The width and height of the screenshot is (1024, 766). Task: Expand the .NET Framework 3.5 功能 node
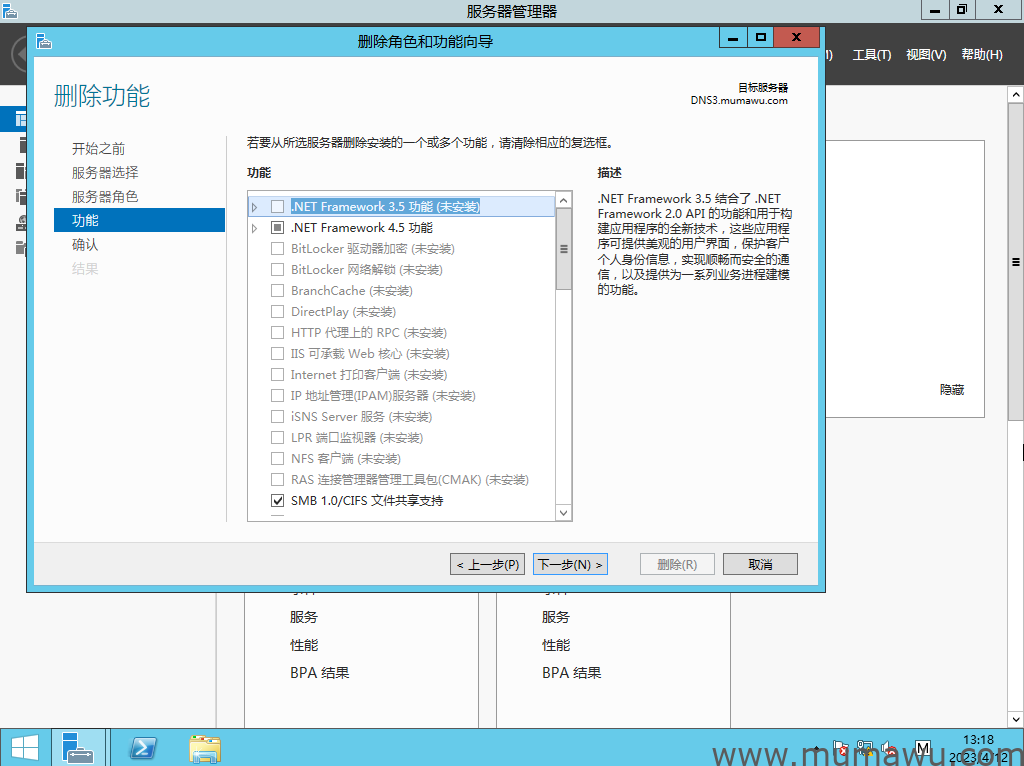(255, 206)
